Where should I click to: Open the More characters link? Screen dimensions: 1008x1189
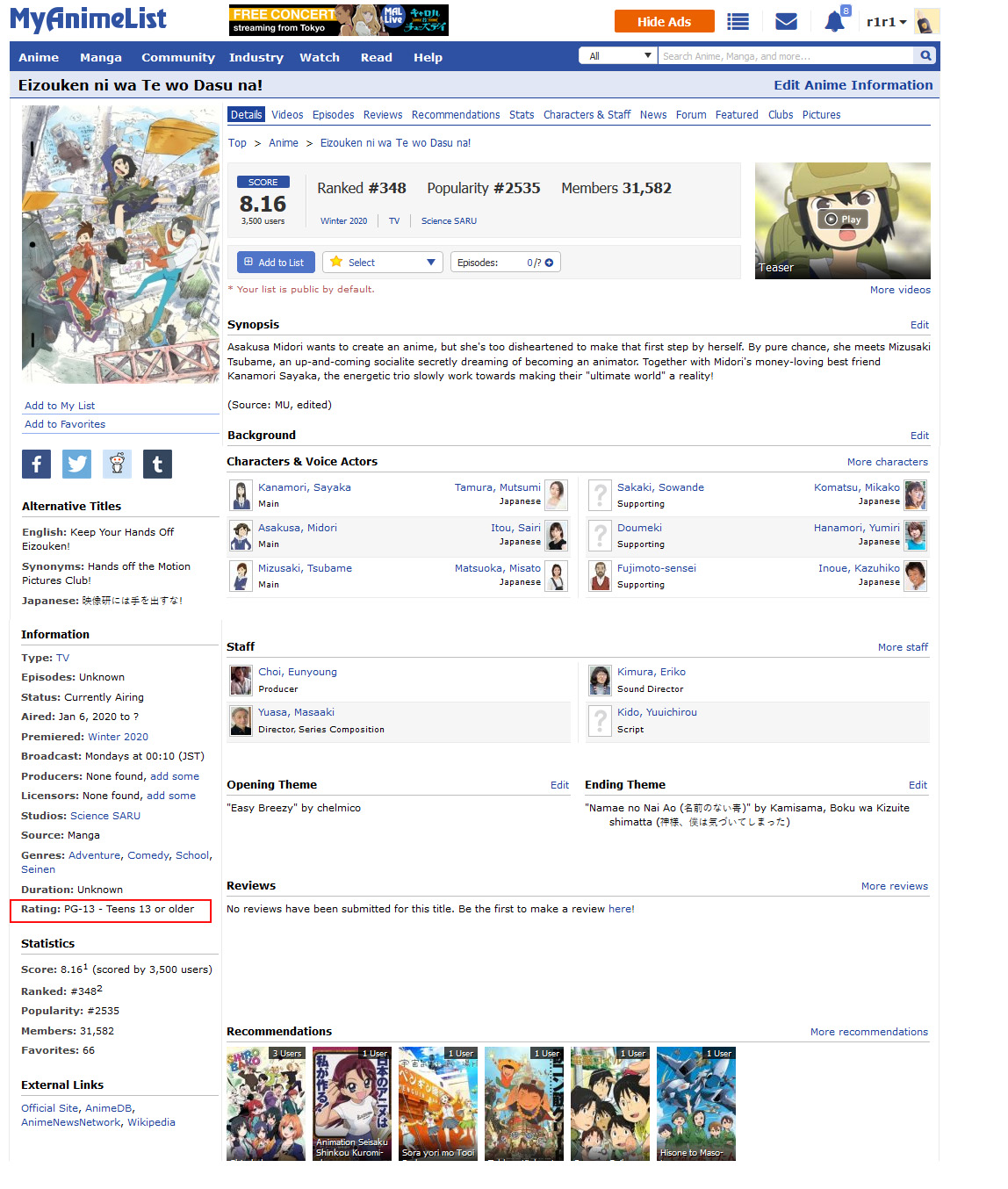(x=888, y=462)
